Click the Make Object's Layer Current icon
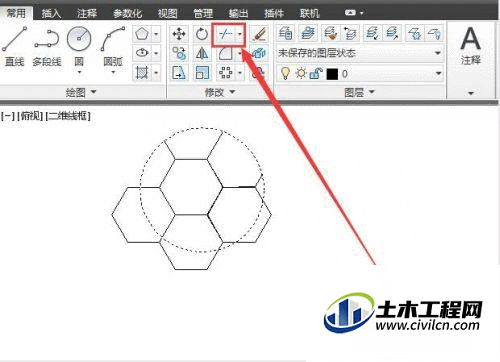Image resolution: width=500 pixels, height=362 pixels. click(308, 33)
